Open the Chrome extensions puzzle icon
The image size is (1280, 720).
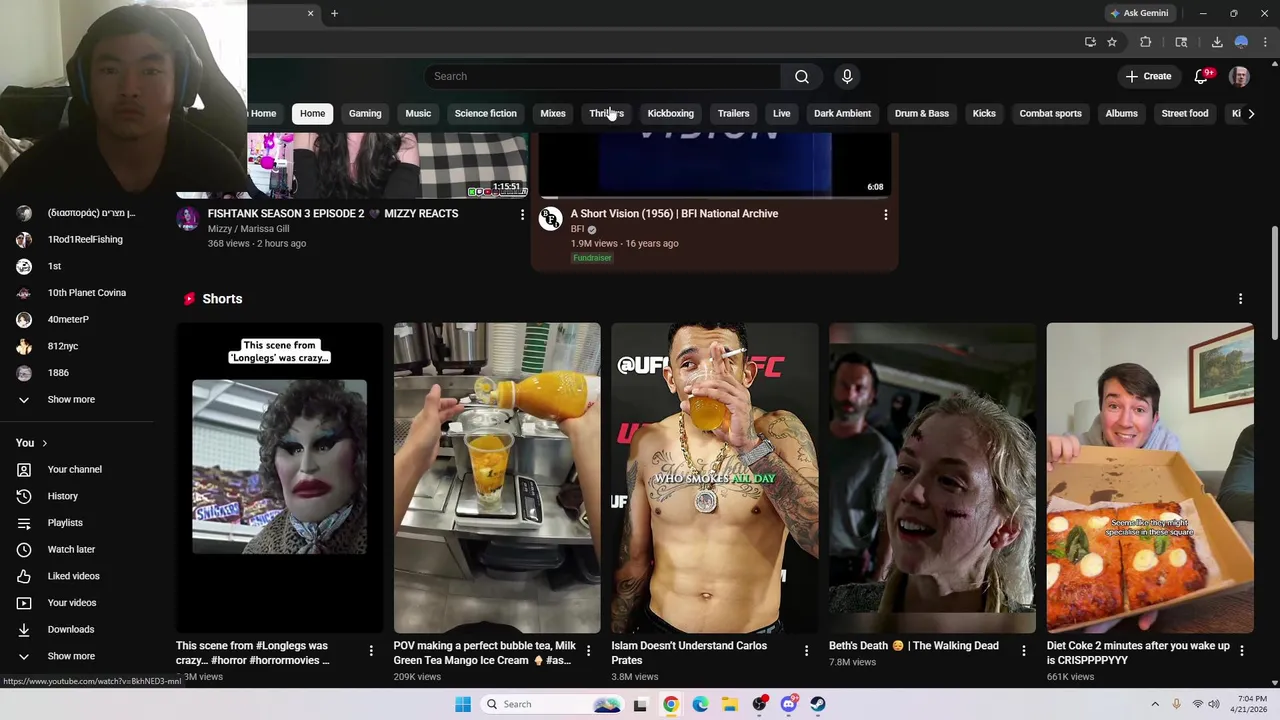tap(1146, 42)
